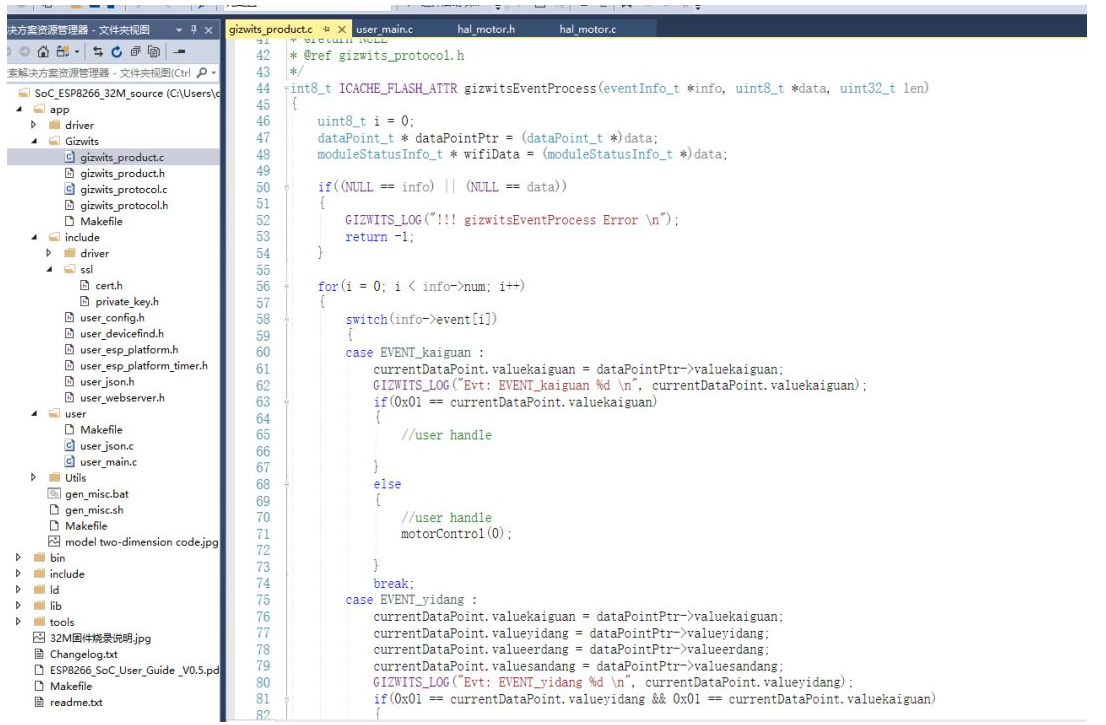Screen dimensions: 1106x725
Task: Collapse all tree nodes via toolbar icon
Action: (135, 51)
